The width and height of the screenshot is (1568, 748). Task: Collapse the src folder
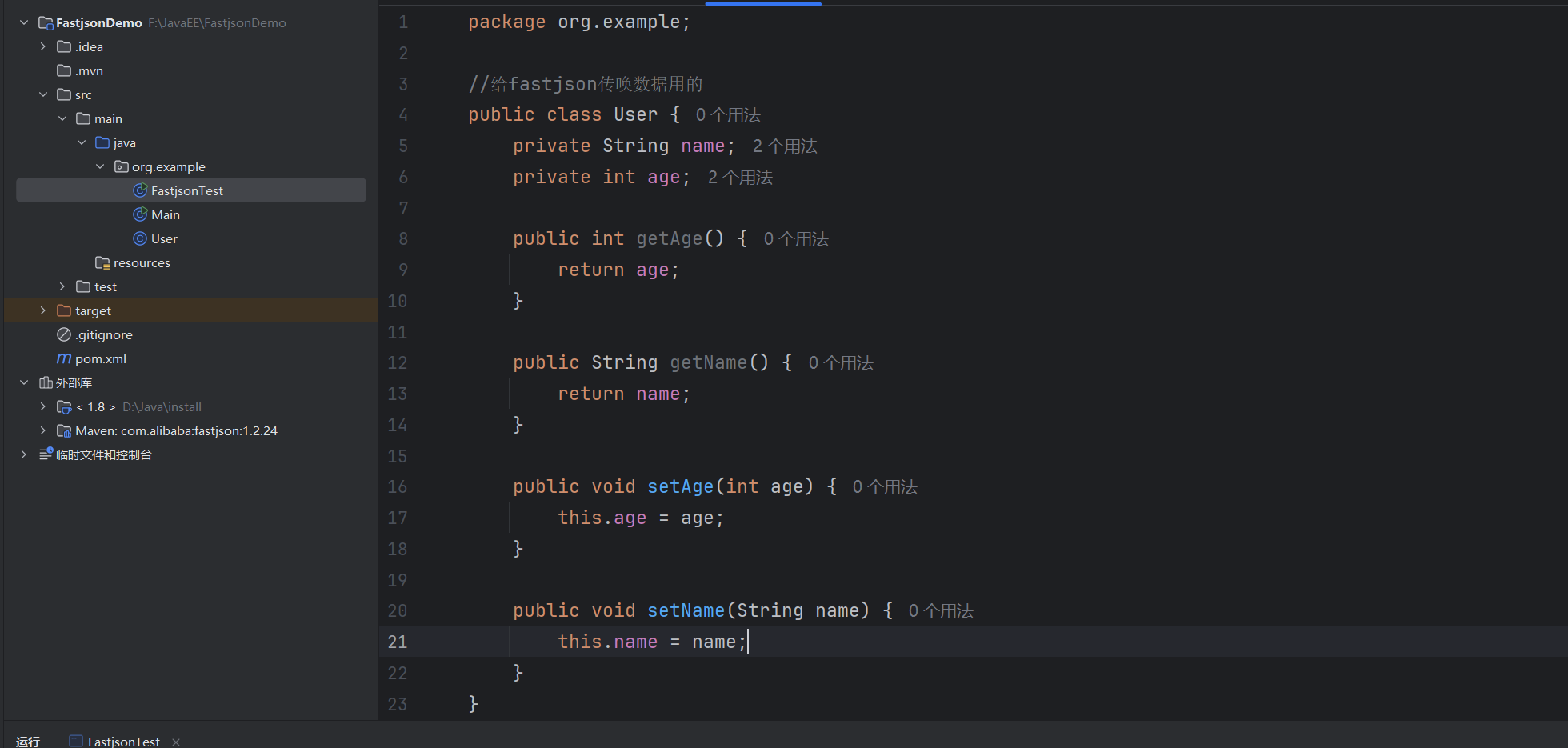click(x=43, y=94)
